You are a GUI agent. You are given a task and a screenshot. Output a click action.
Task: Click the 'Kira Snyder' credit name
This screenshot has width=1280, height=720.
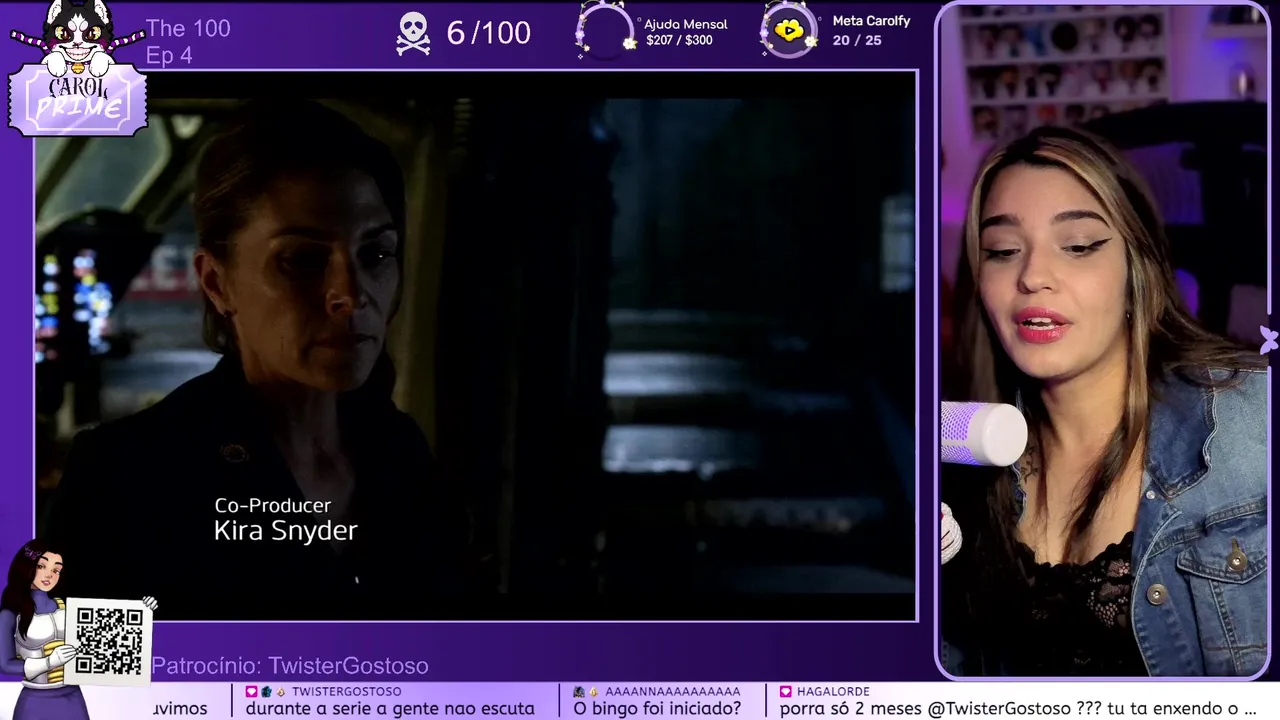(x=285, y=531)
